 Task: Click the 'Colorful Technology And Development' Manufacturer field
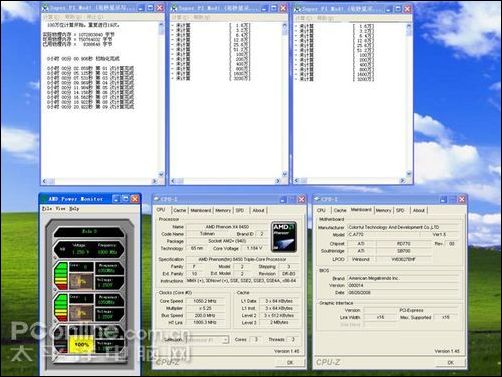point(404,227)
